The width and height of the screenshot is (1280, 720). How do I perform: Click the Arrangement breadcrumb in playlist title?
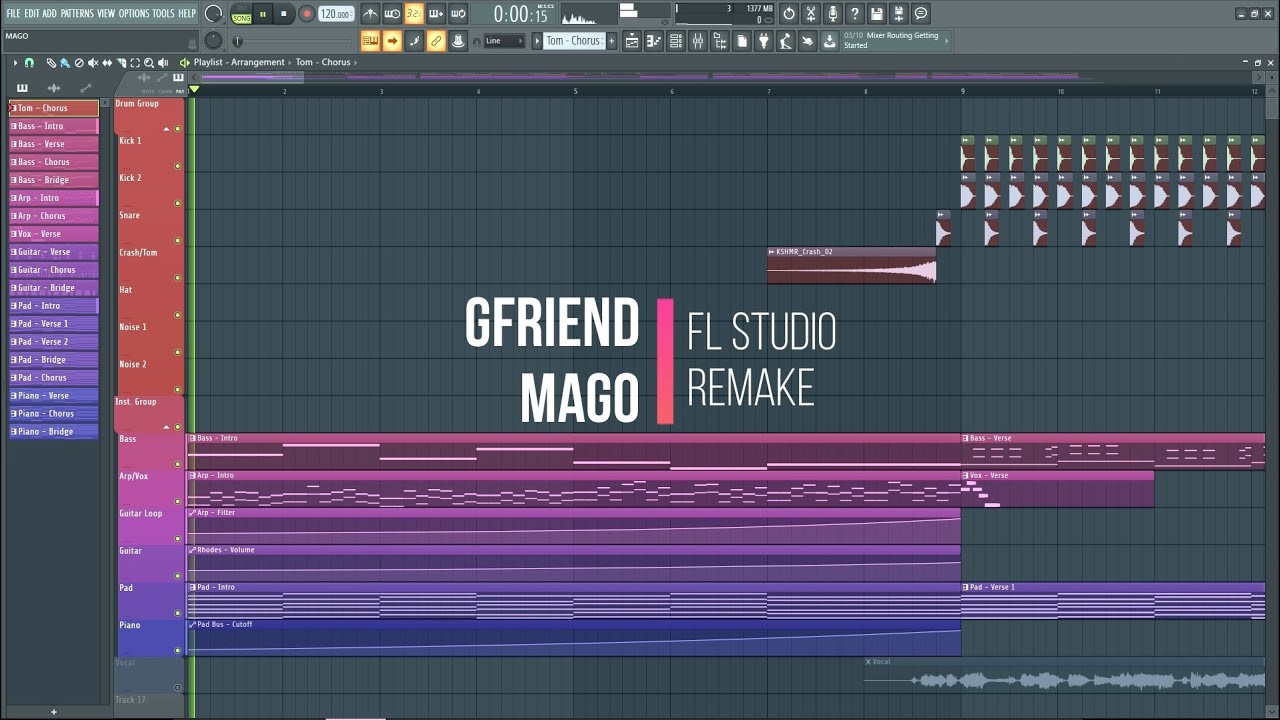[258, 62]
